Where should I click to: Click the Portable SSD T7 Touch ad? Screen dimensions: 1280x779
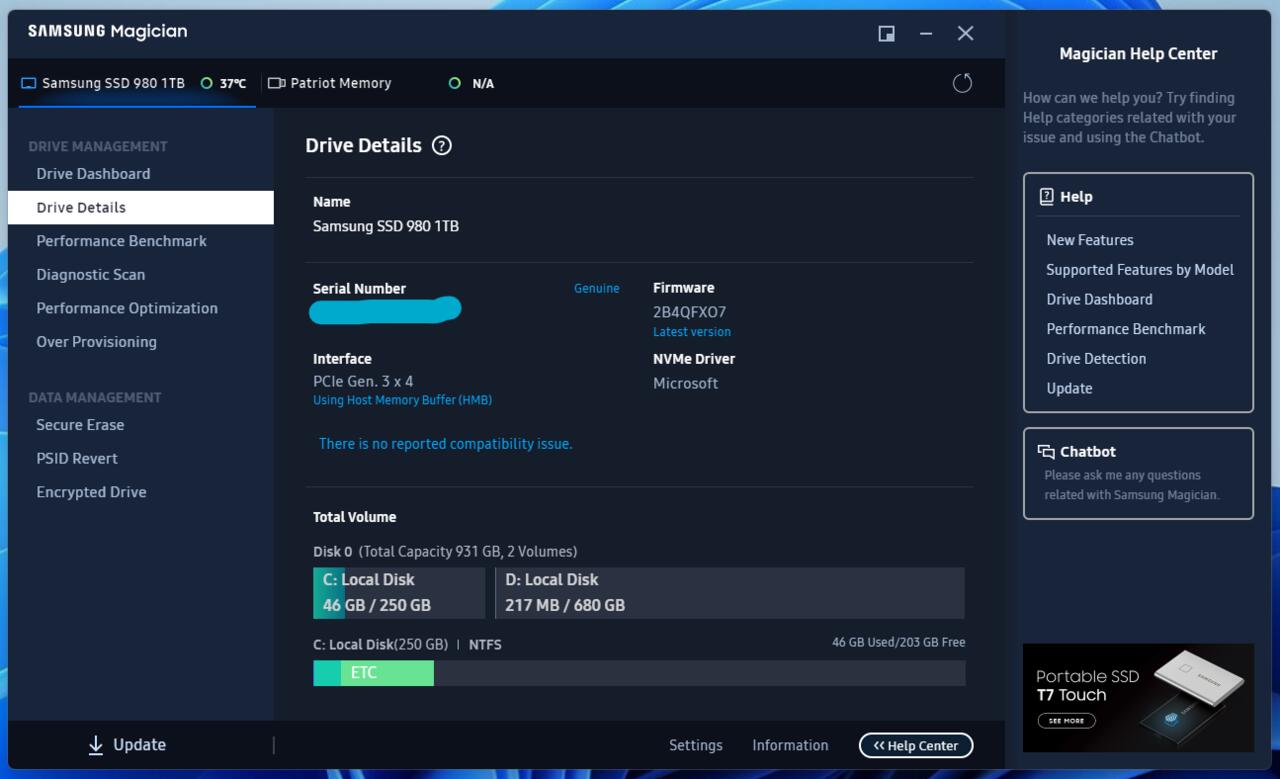pyautogui.click(x=1138, y=698)
